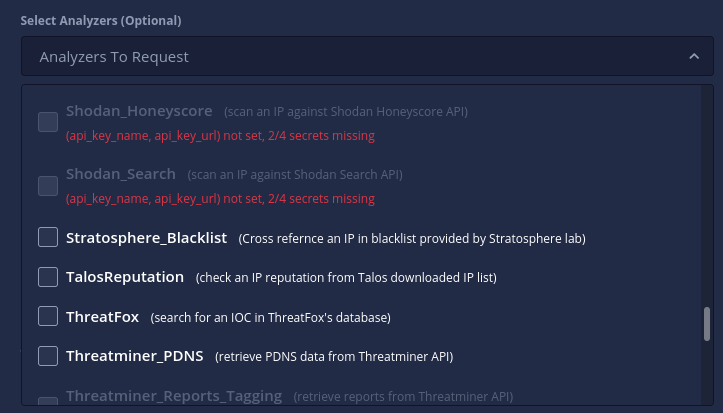Tick the Stratosphere_Blacklist checkbox
Image resolution: width=723 pixels, height=413 pixels.
(x=48, y=237)
